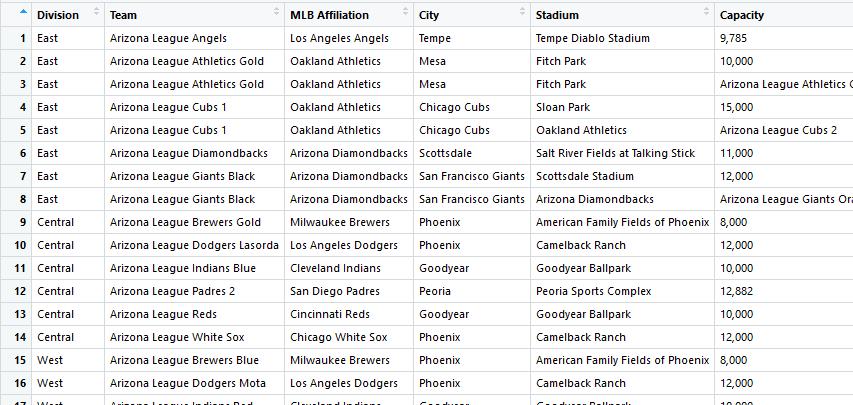Viewport: 853px width, 405px height.
Task: Click the sort arrows on Division column
Action: [96, 12]
